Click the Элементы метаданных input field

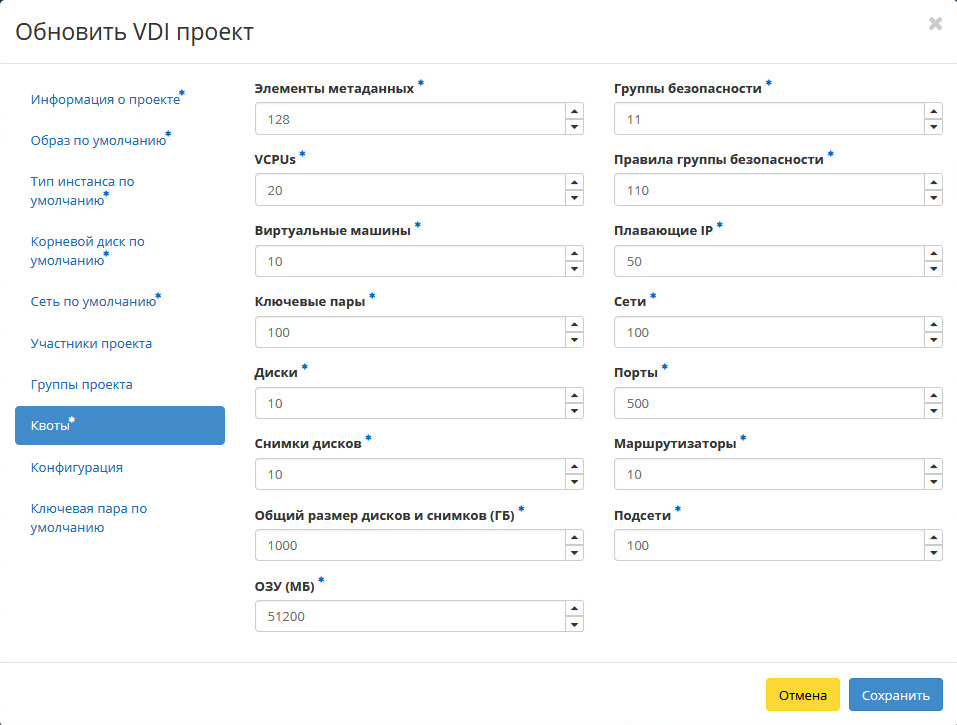pyautogui.click(x=409, y=119)
